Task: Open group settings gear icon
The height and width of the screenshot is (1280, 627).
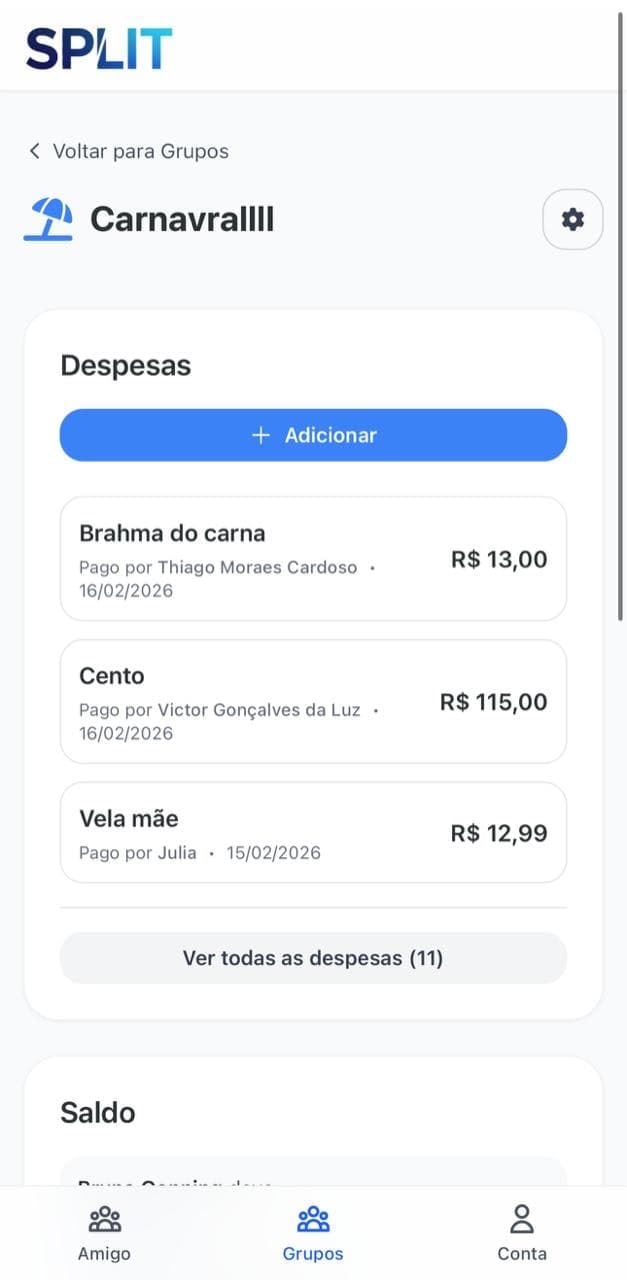Action: click(573, 219)
